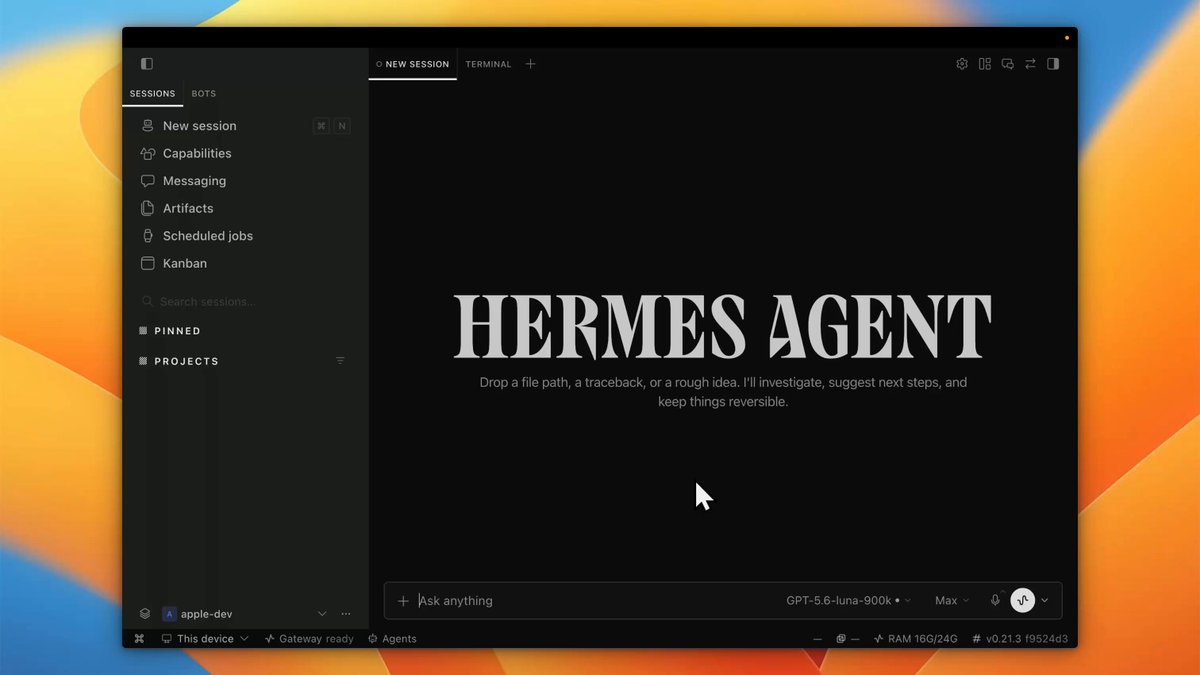Click the copy-like icon in status bar

coord(841,639)
